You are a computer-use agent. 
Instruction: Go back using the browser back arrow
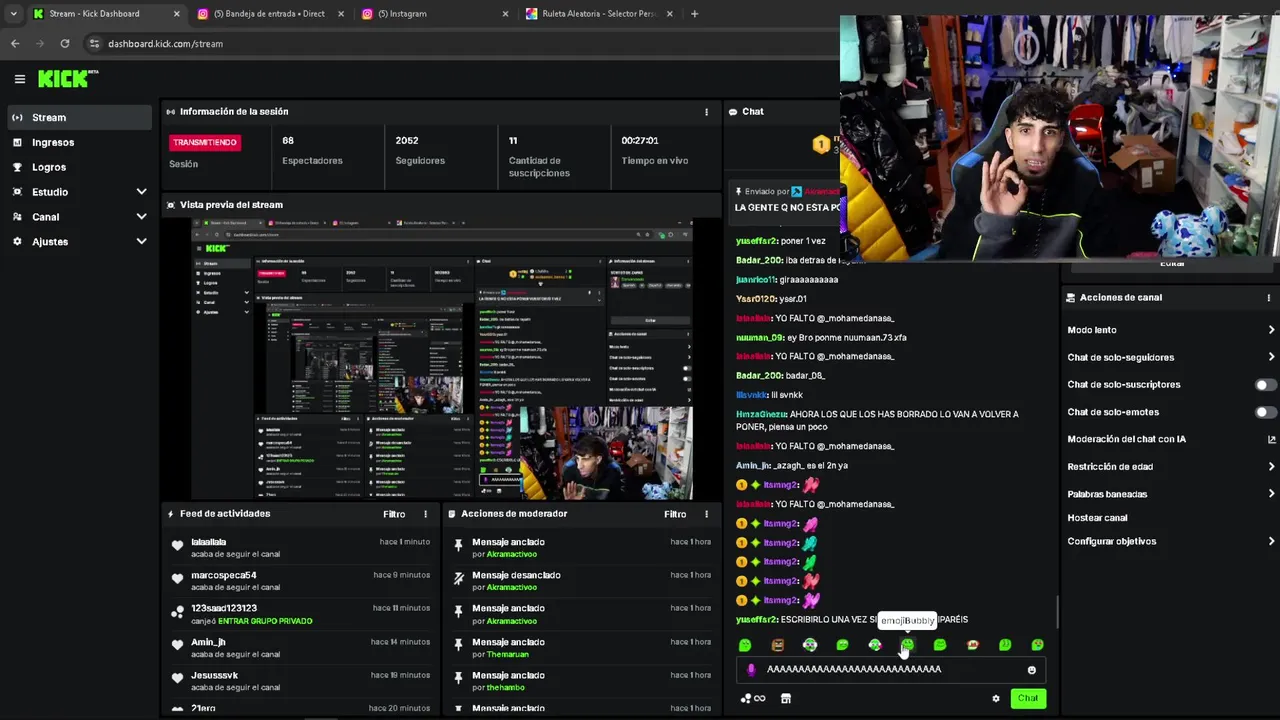15,43
